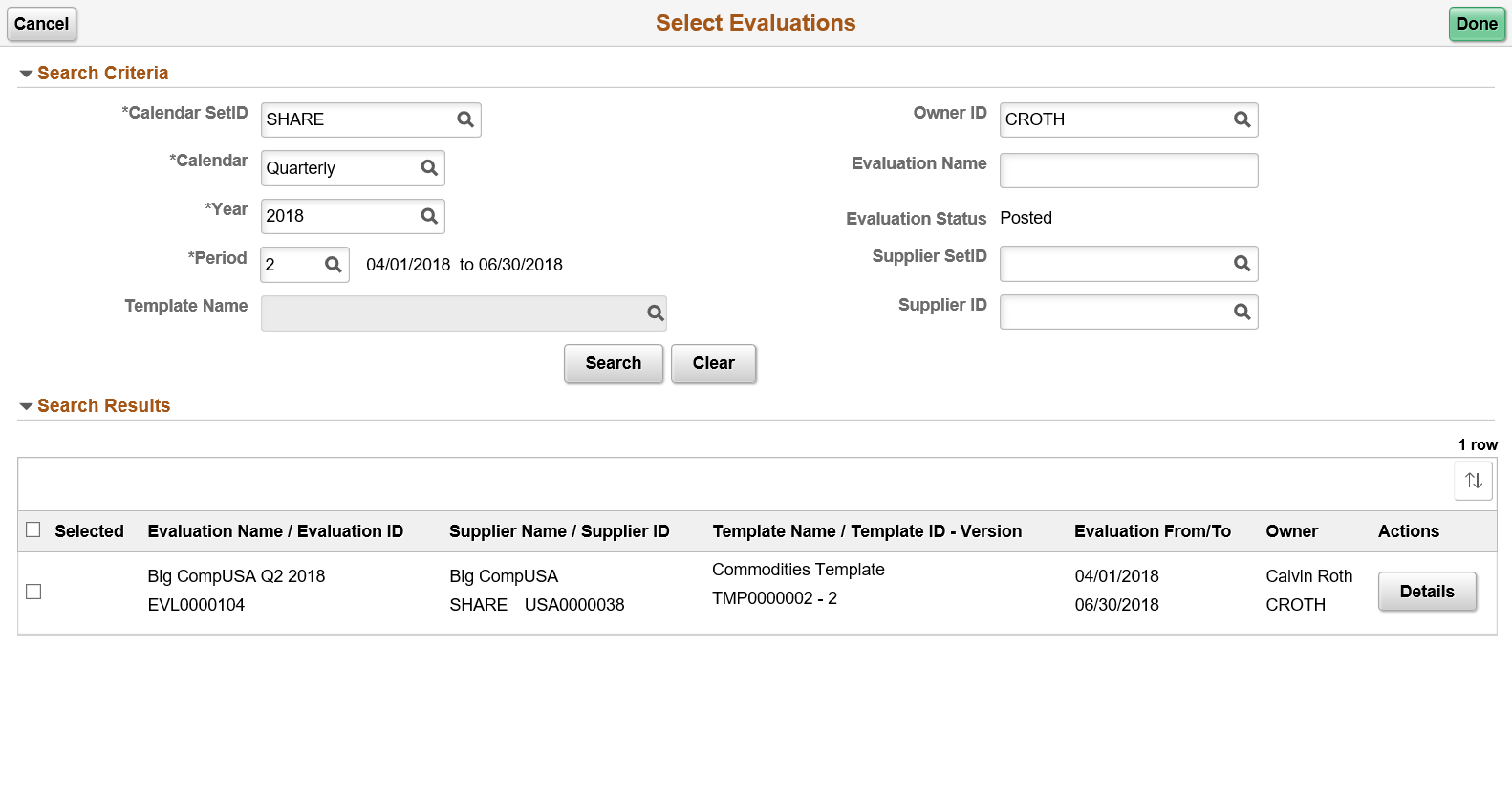This screenshot has width=1512, height=799.
Task: Click template ID TMP0000002 - 2
Action: pyautogui.click(x=774, y=598)
